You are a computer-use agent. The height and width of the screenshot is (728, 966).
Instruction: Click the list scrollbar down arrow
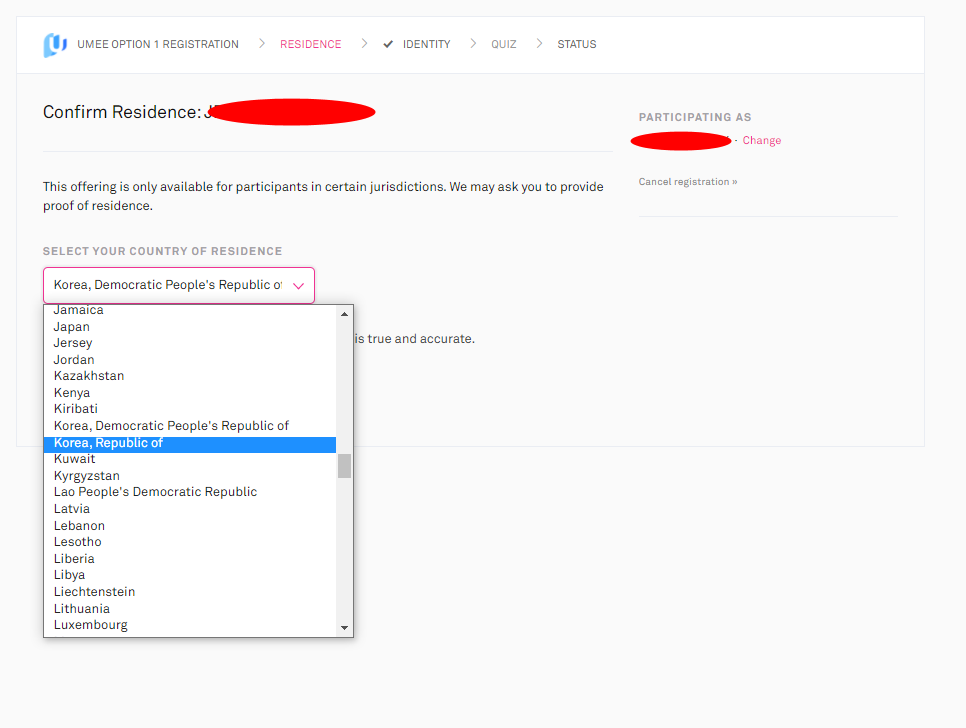(x=344, y=628)
